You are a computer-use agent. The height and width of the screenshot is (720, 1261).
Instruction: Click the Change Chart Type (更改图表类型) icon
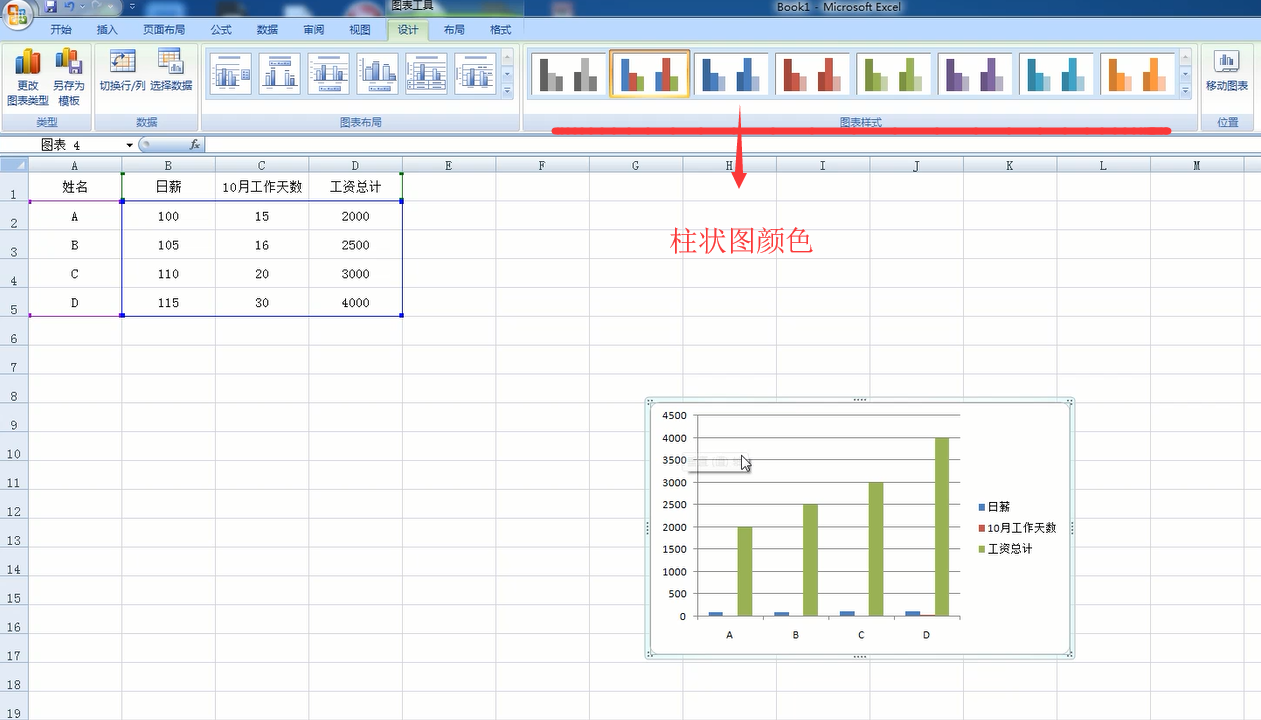click(27, 76)
